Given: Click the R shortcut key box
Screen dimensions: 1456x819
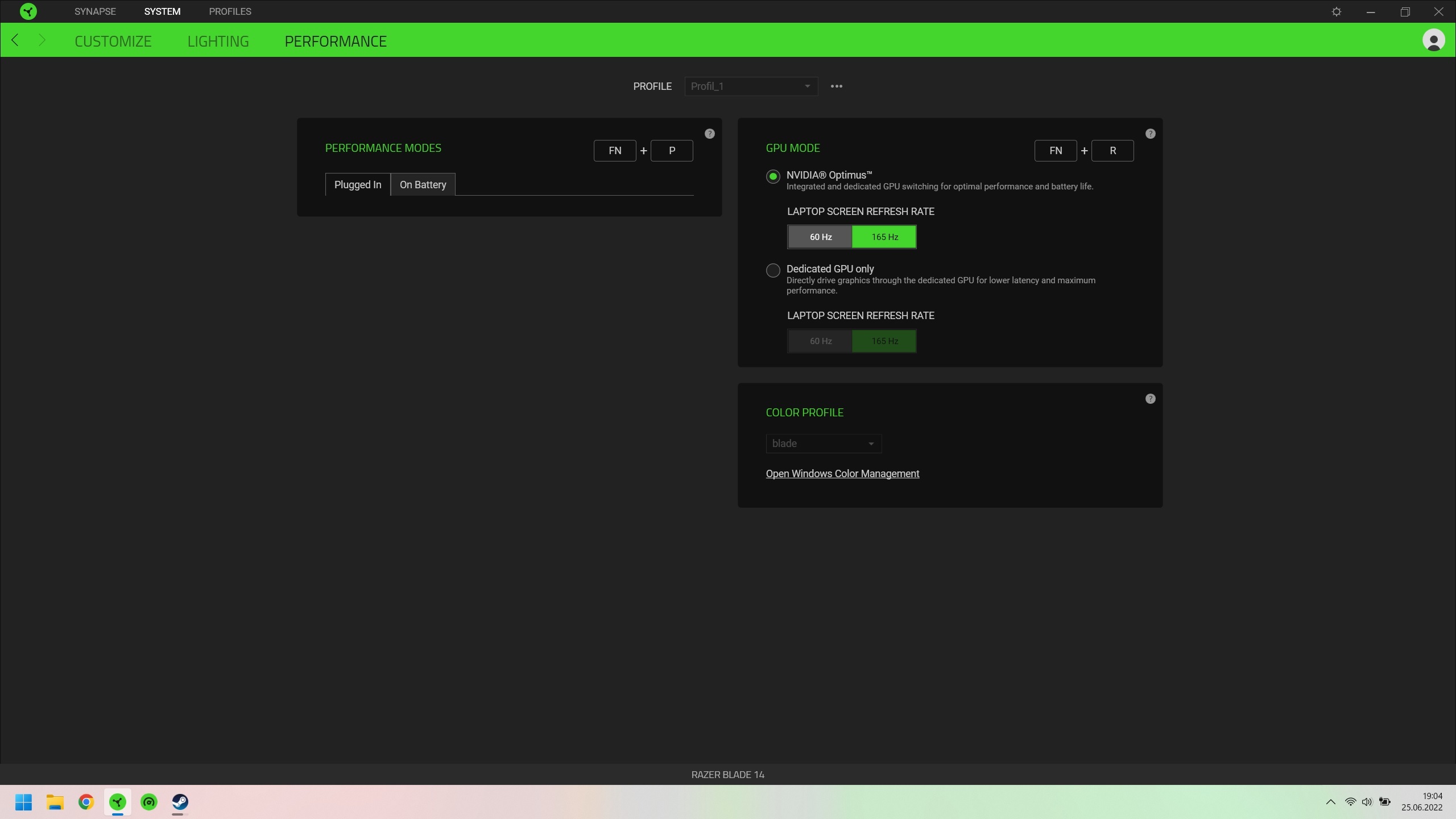Looking at the screenshot, I should [x=1112, y=151].
